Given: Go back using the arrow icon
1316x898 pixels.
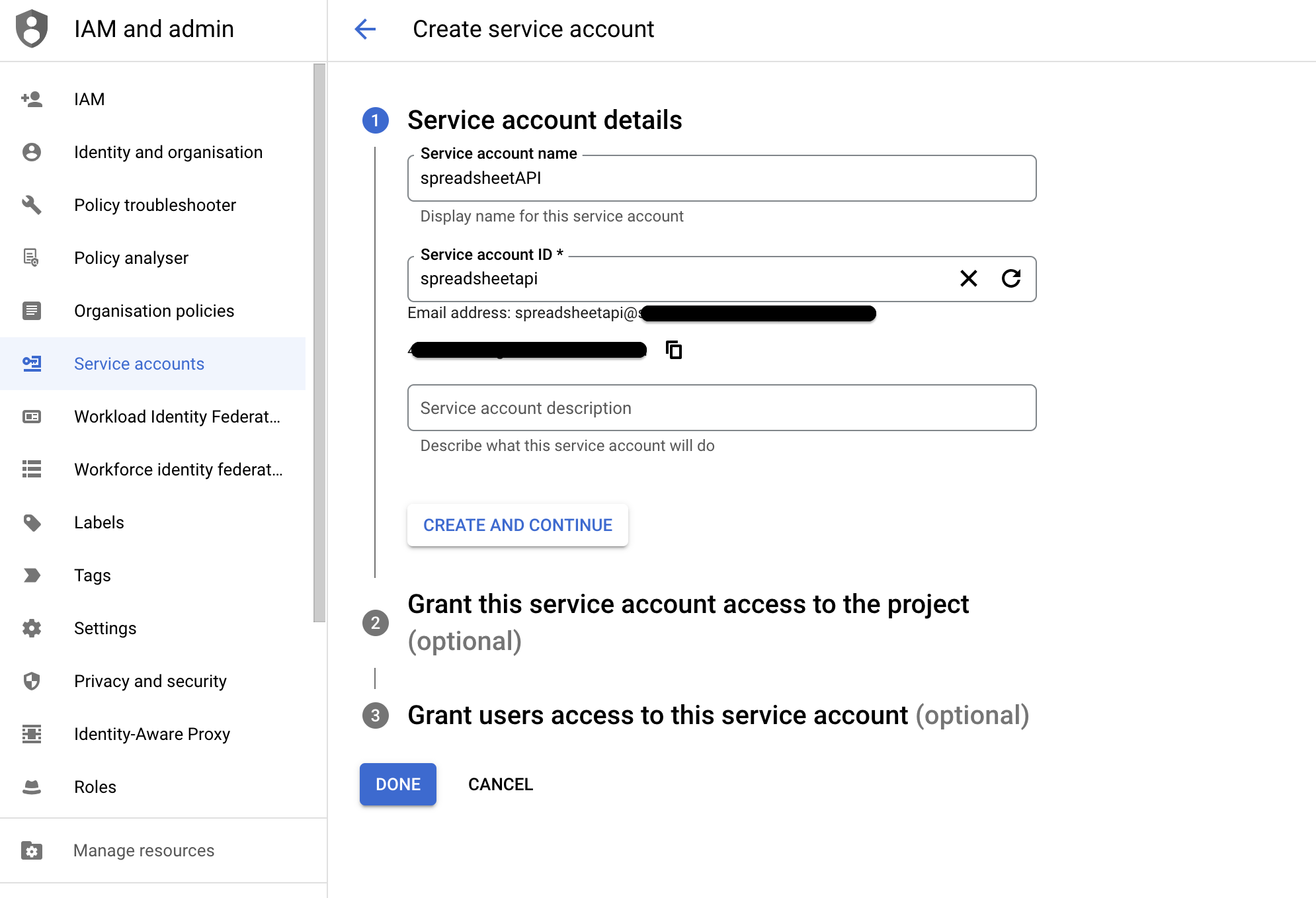Looking at the screenshot, I should coord(365,29).
